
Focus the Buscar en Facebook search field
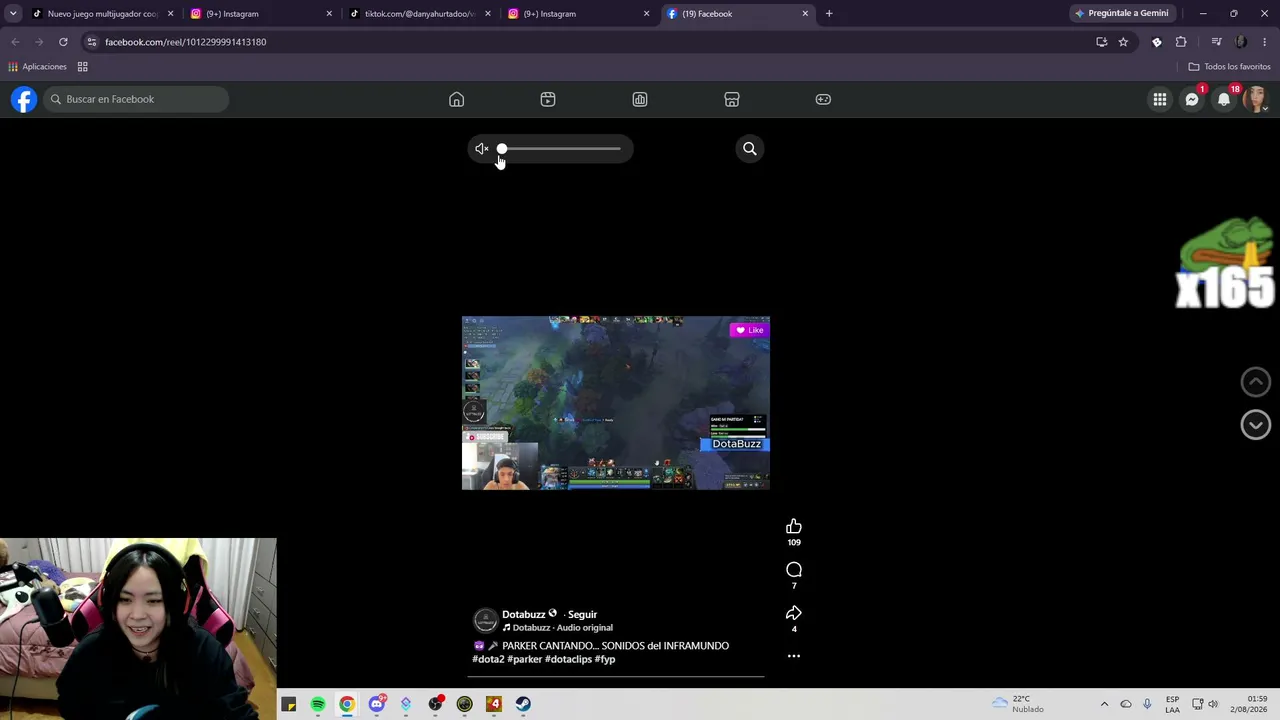pos(136,99)
